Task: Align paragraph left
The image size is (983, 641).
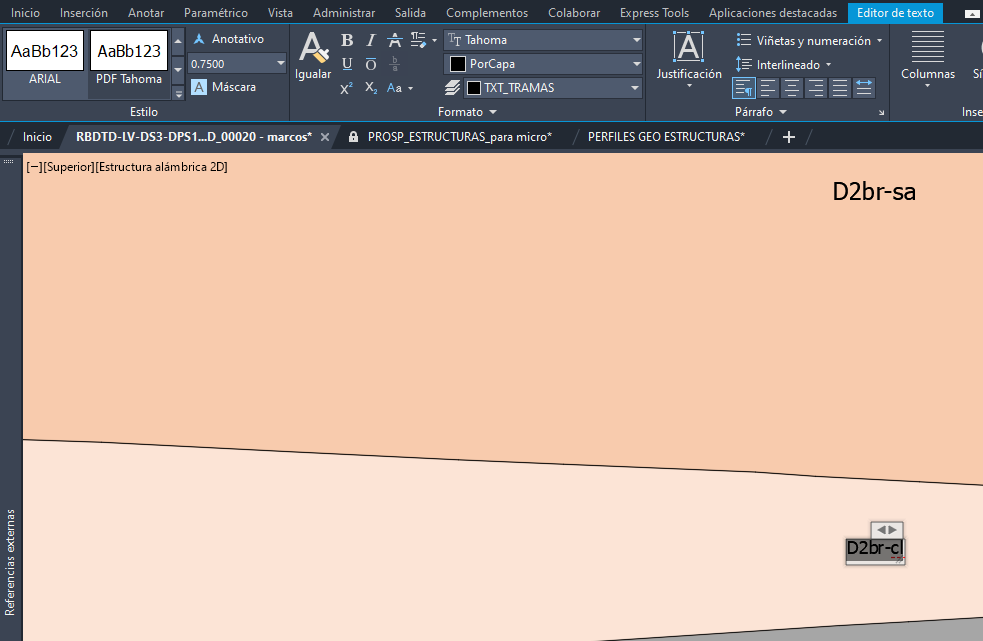Action: [767, 88]
